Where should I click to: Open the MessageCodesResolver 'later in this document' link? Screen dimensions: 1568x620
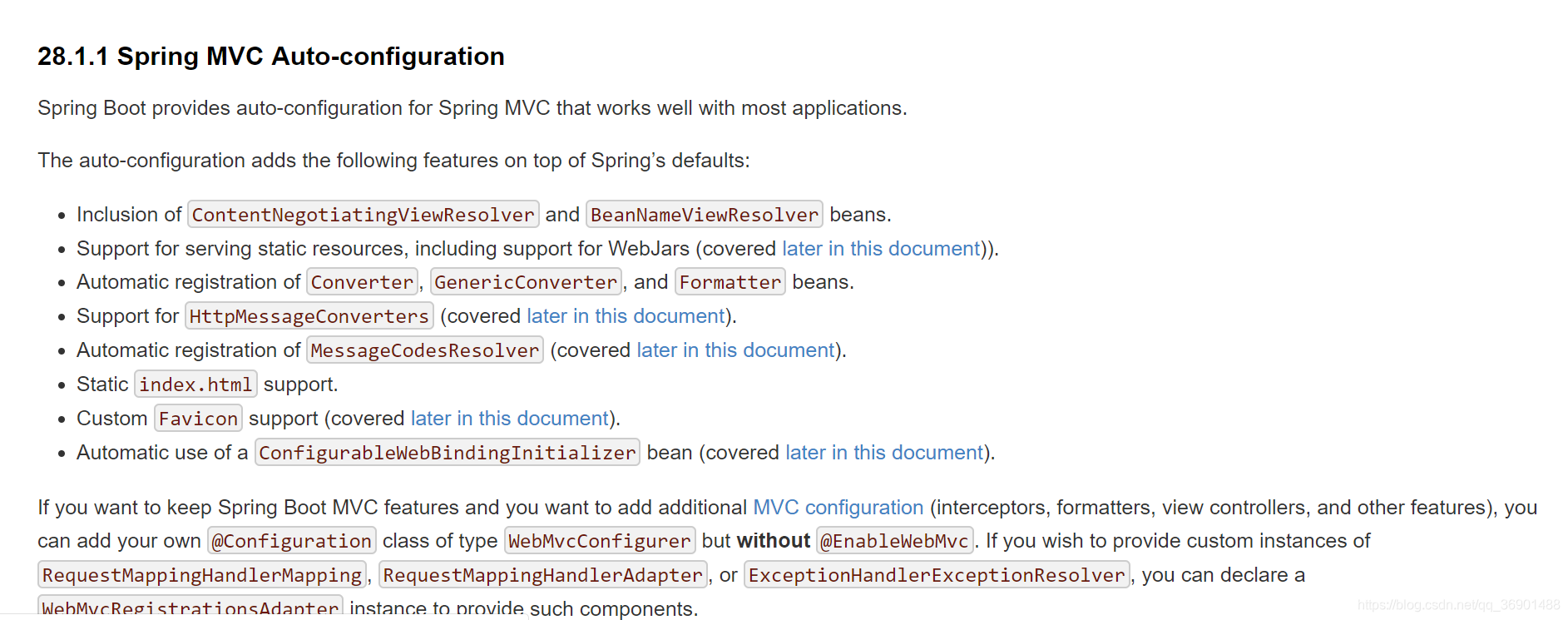[735, 350]
